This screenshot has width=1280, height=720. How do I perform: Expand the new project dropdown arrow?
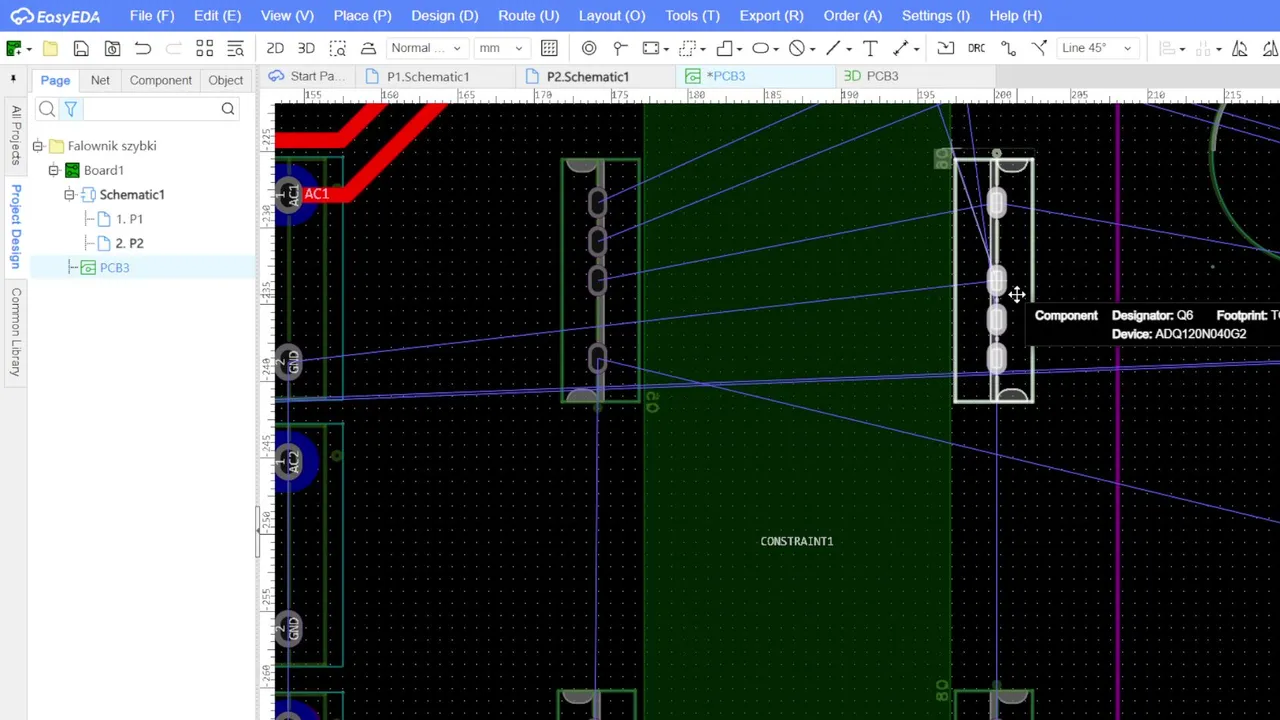point(29,49)
